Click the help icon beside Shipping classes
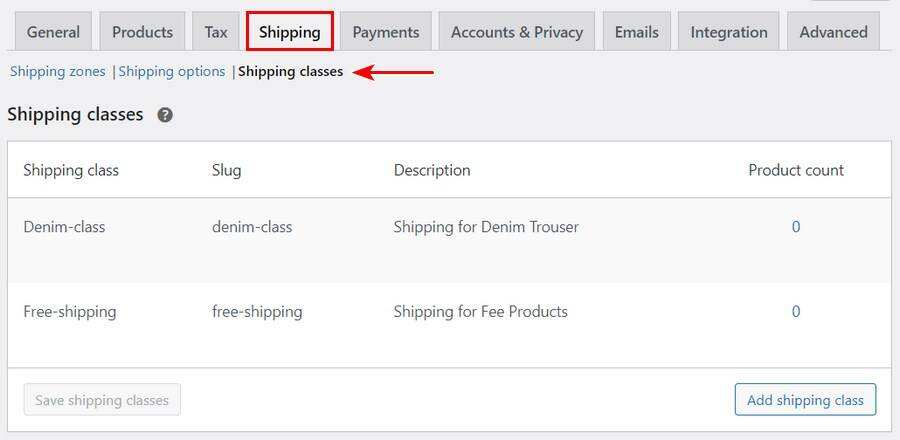Screen dimensions: 900x440 165,115
